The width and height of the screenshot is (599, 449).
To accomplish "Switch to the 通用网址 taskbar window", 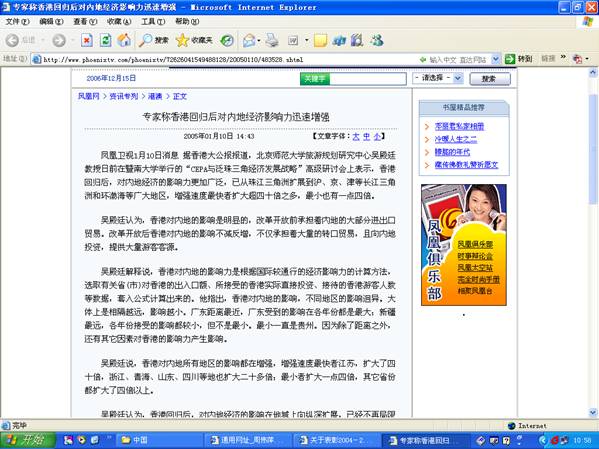I will 248,440.
